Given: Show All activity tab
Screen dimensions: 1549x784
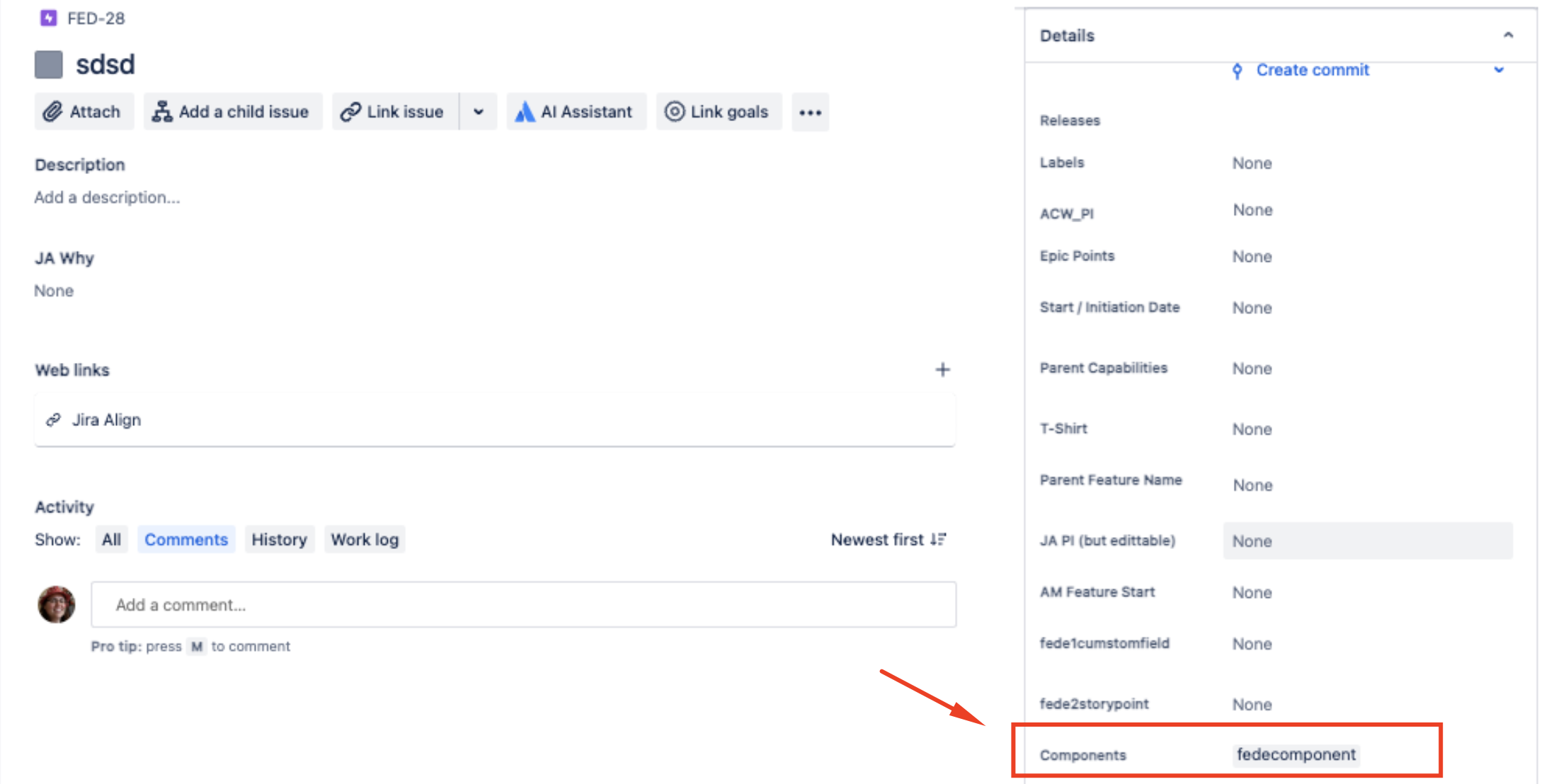Looking at the screenshot, I should click(111, 540).
